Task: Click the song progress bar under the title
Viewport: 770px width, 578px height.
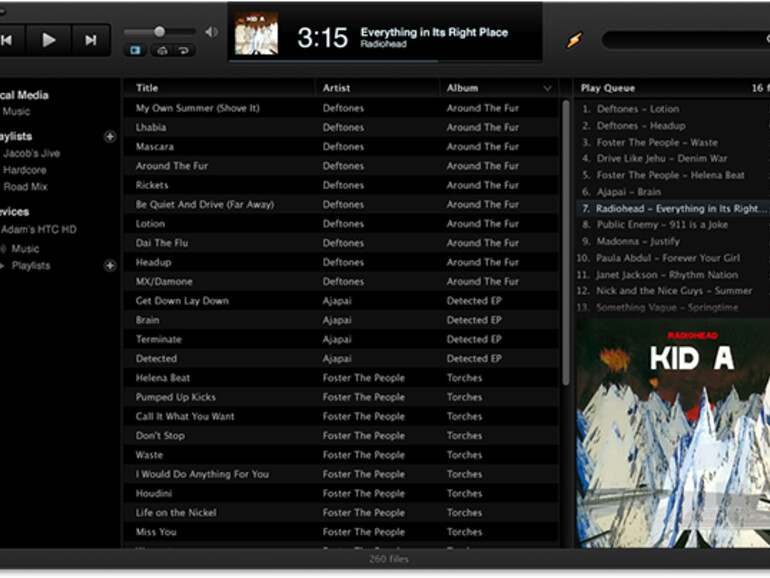Action: coord(385,61)
